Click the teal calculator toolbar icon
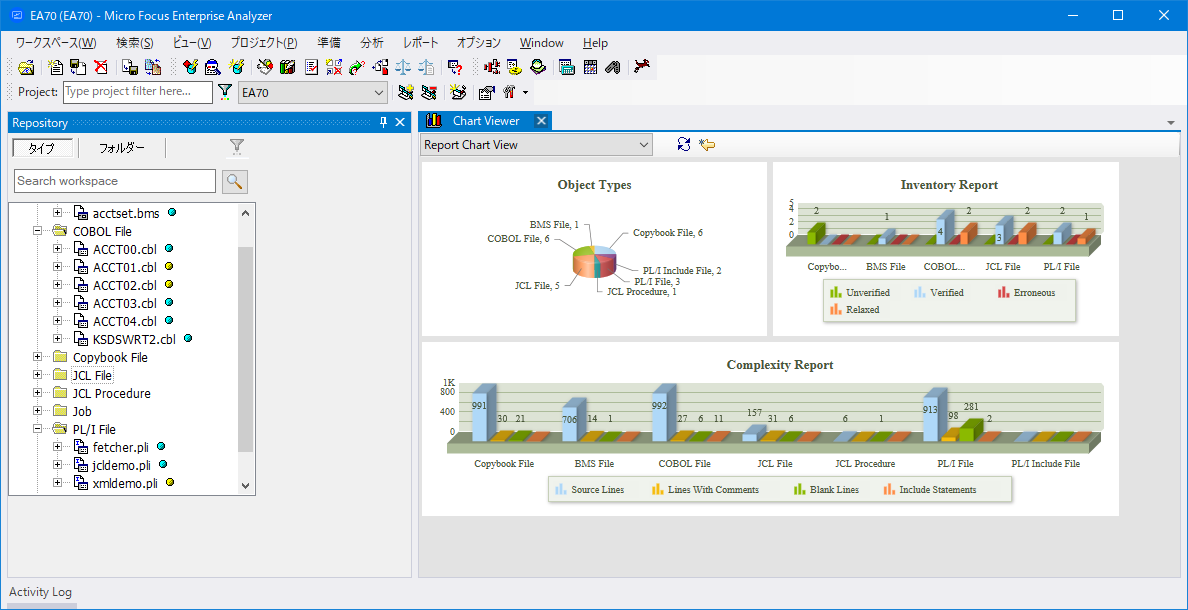This screenshot has width=1188, height=610. coord(567,67)
